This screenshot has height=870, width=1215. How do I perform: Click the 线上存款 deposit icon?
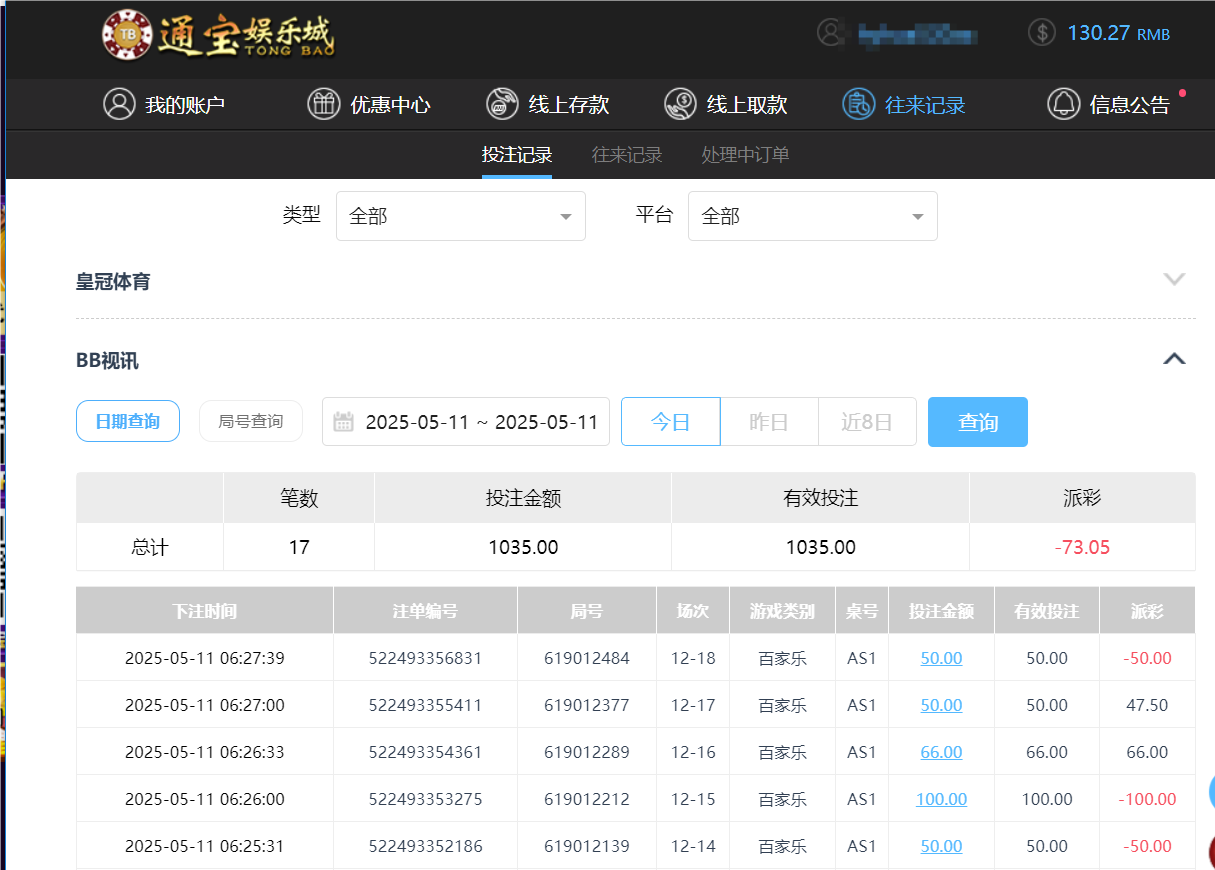(x=501, y=103)
